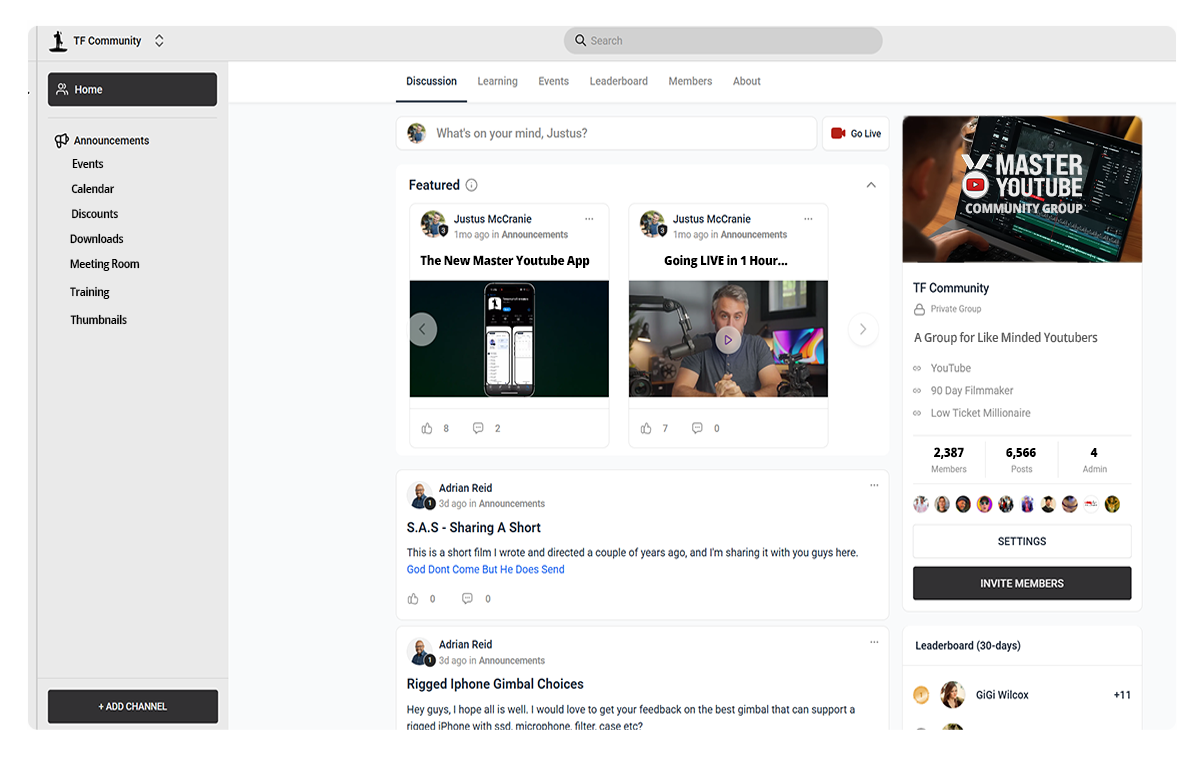Open the Learning tab
Viewport: 1204px width, 757px height.
(x=497, y=81)
